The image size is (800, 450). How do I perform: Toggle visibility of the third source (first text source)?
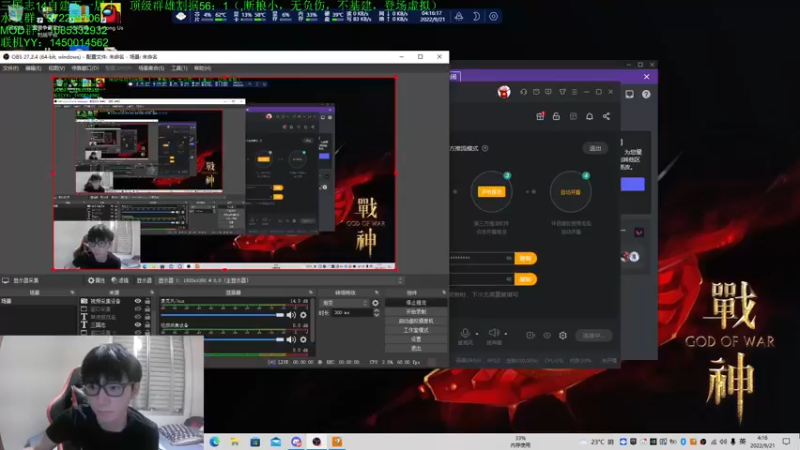pos(138,316)
